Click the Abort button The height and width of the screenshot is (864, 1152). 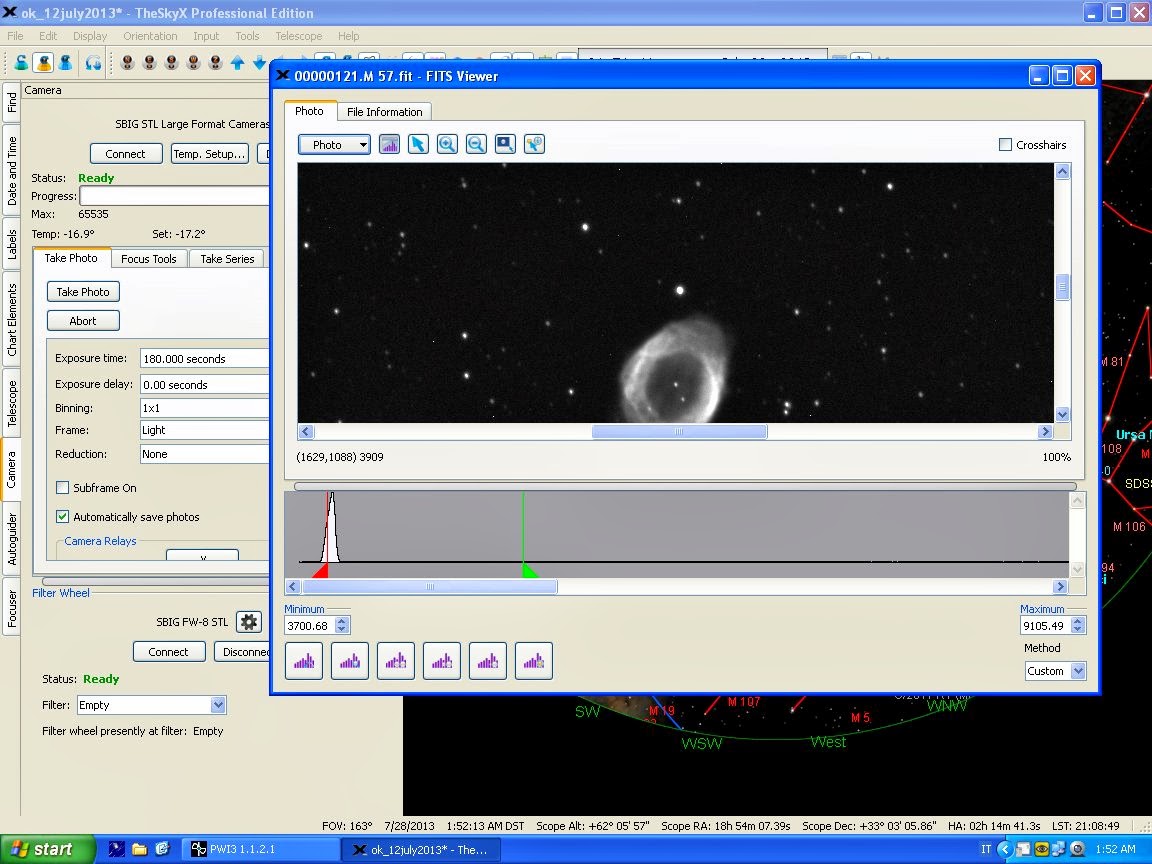[83, 321]
